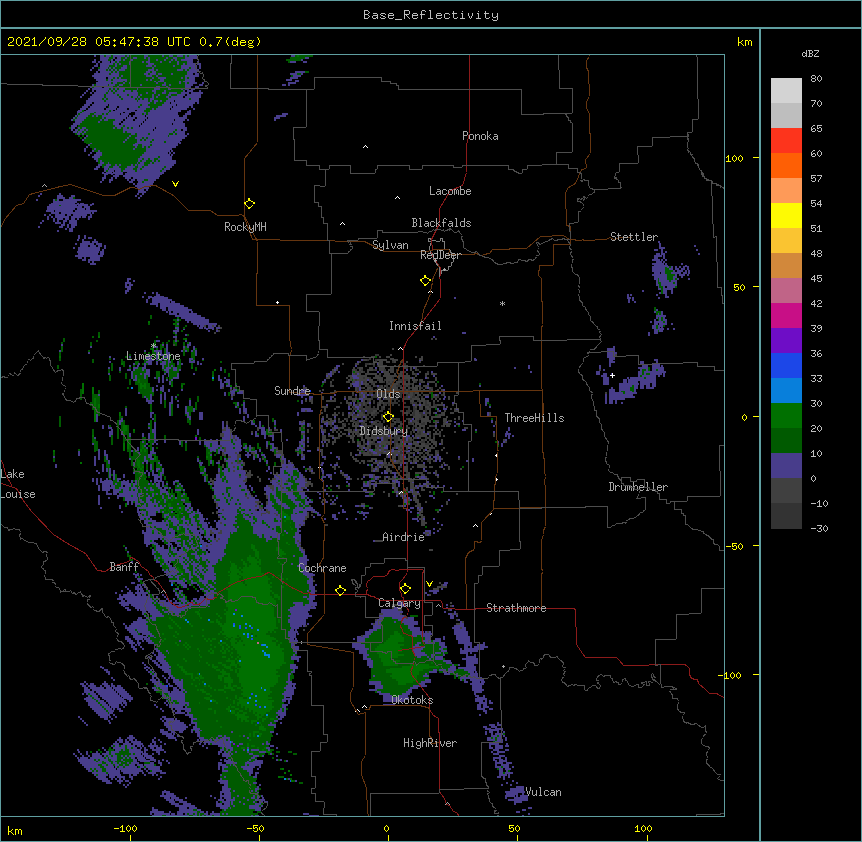Screen dimensions: 862x842
Task: Select the white asterisk marker east of Innisfail
Action: 502,303
